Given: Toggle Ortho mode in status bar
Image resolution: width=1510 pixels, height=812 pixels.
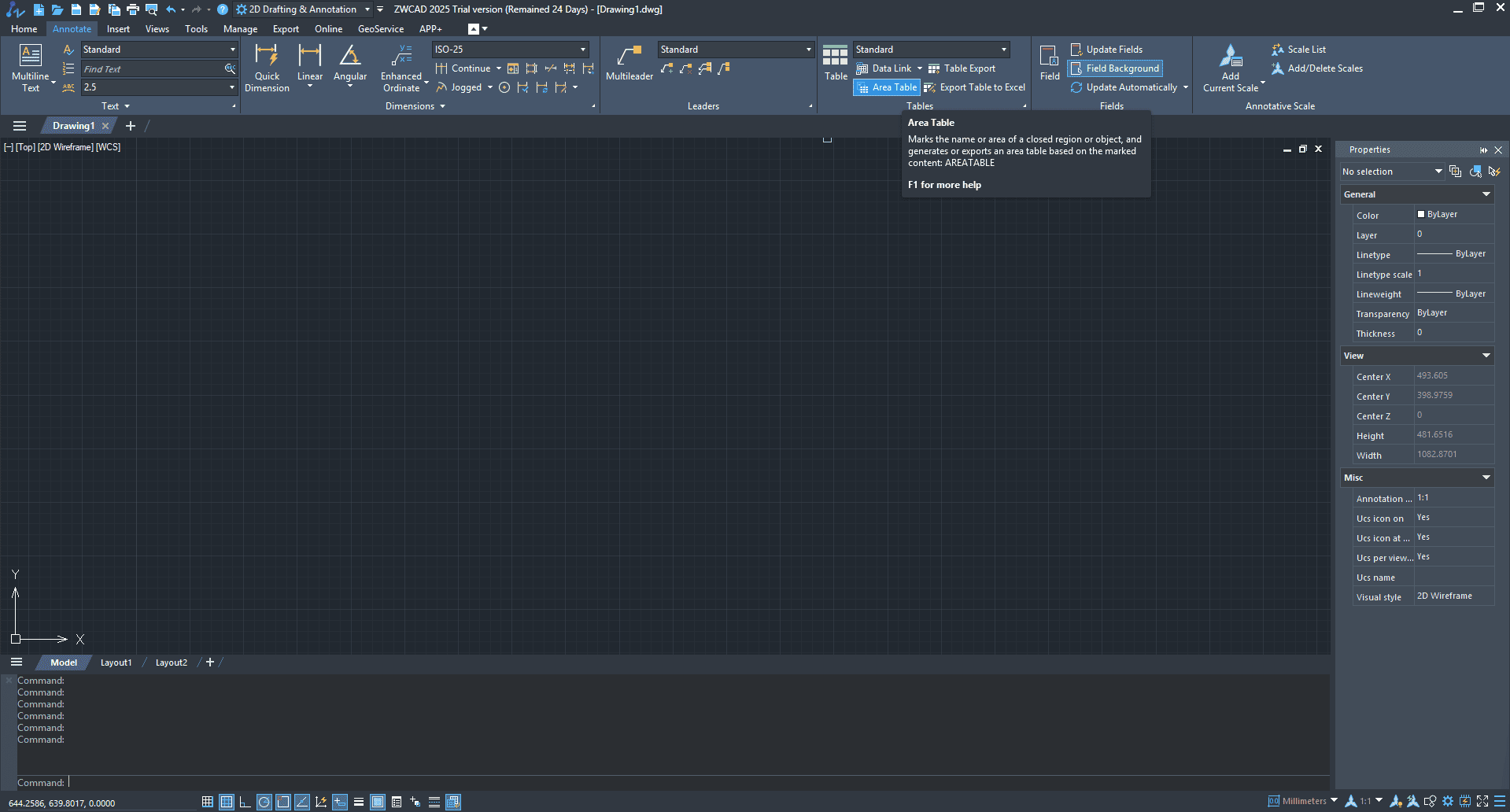Looking at the screenshot, I should click(x=246, y=802).
